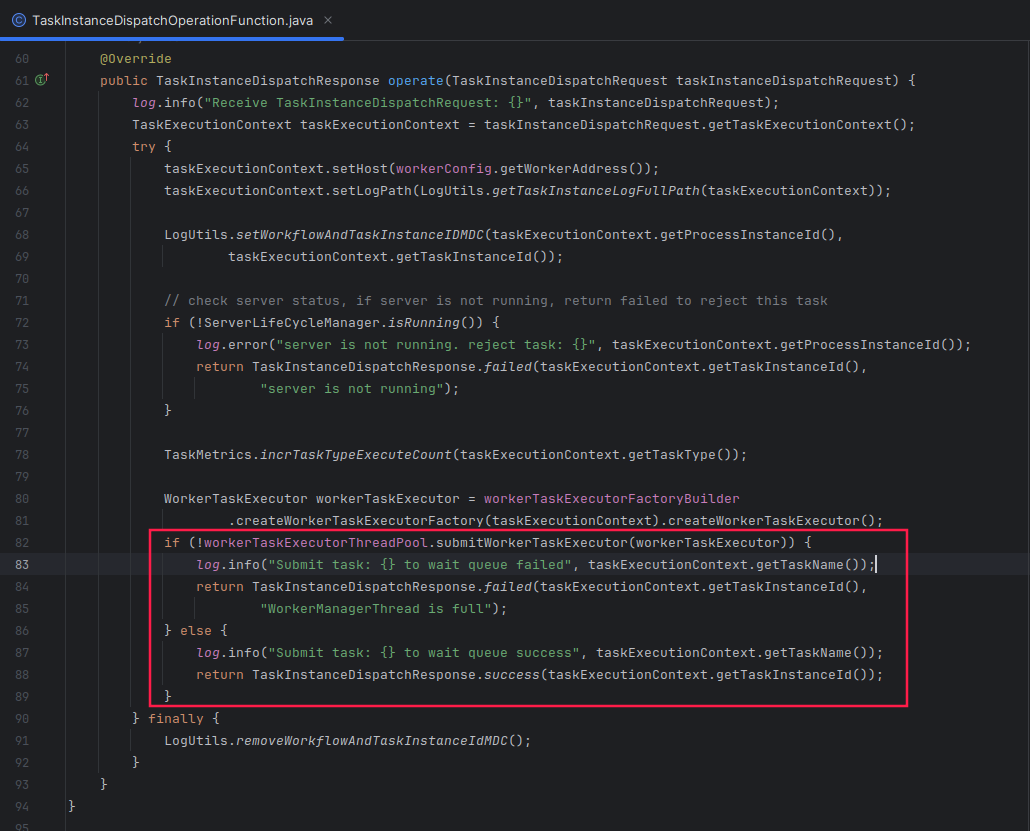Viewport: 1030px width, 831px height.
Task: Click the "server is not running" string on line 75
Action: click(x=351, y=388)
